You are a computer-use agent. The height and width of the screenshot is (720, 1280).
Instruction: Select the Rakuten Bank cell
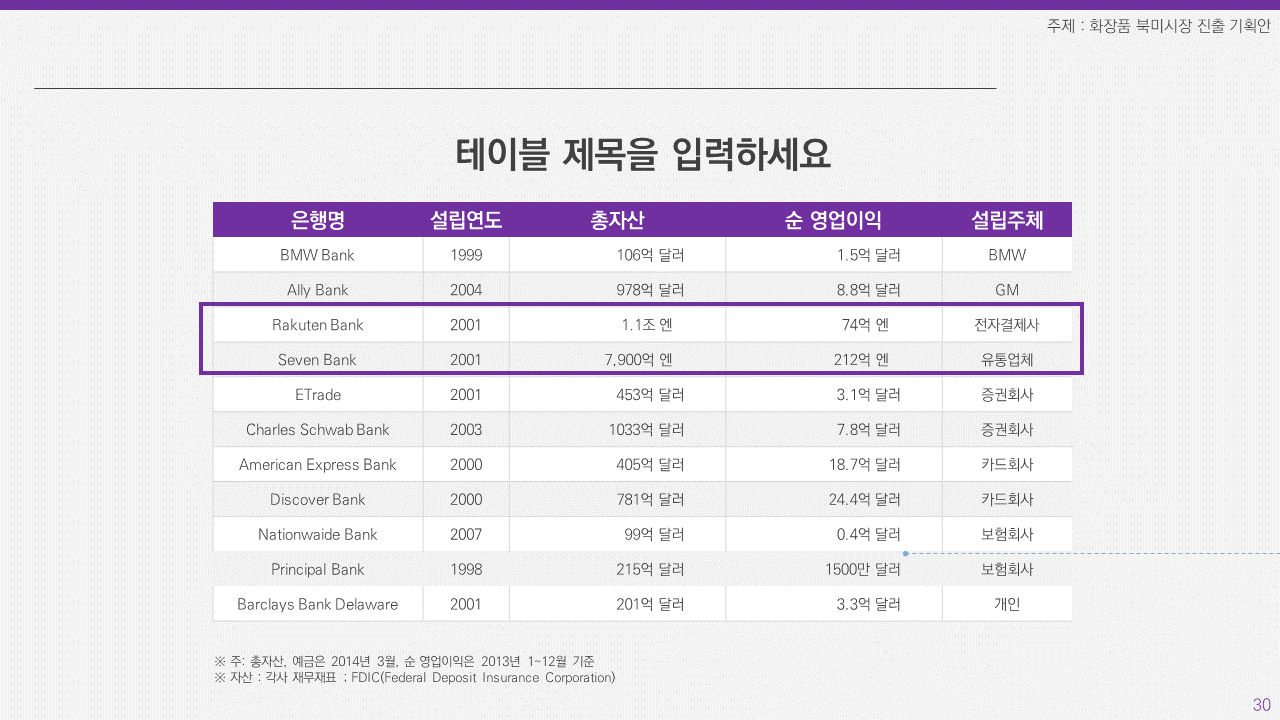[x=318, y=325]
